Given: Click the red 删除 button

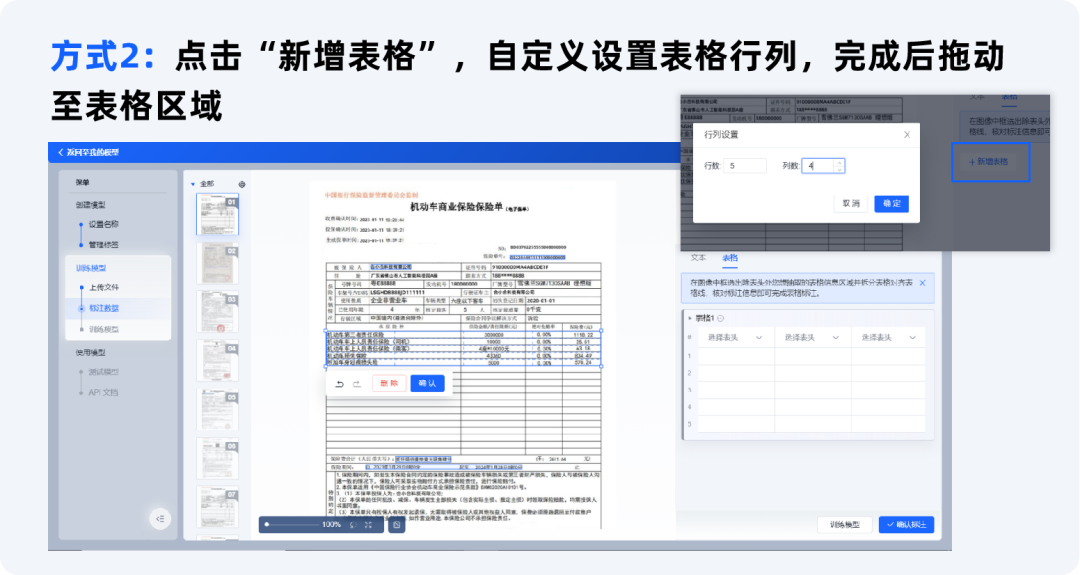Looking at the screenshot, I should click(x=389, y=384).
